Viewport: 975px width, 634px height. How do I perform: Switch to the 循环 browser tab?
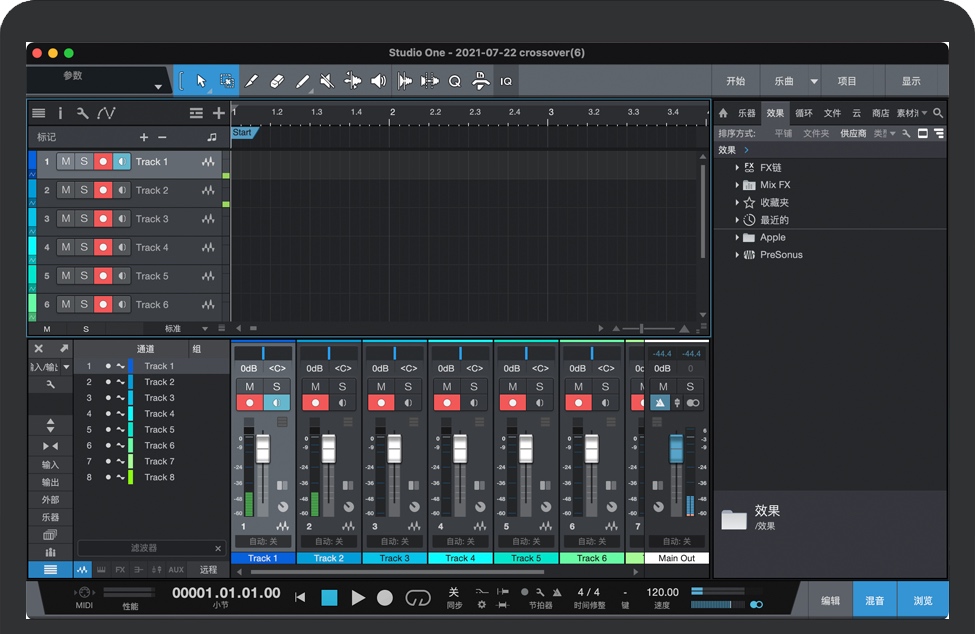804,113
